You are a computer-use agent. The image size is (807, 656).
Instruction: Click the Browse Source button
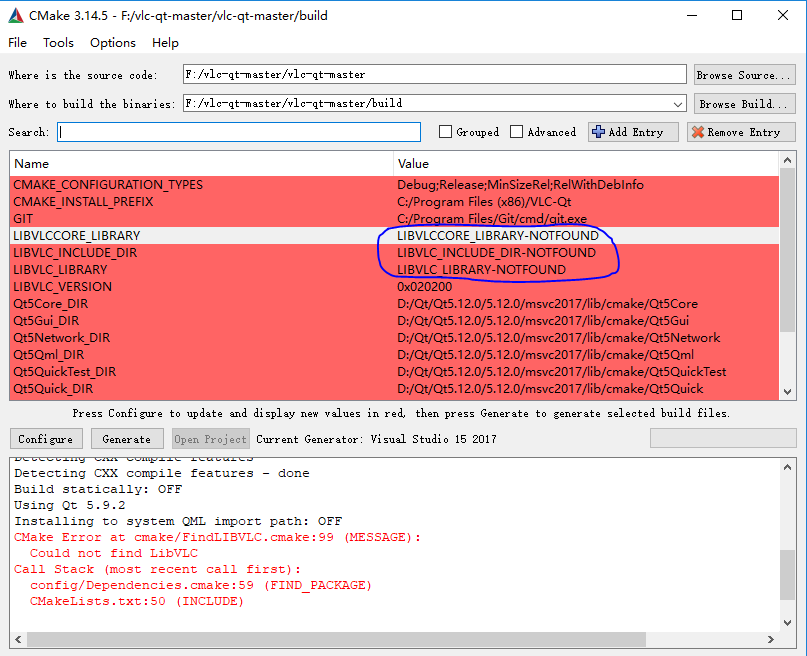coord(744,75)
